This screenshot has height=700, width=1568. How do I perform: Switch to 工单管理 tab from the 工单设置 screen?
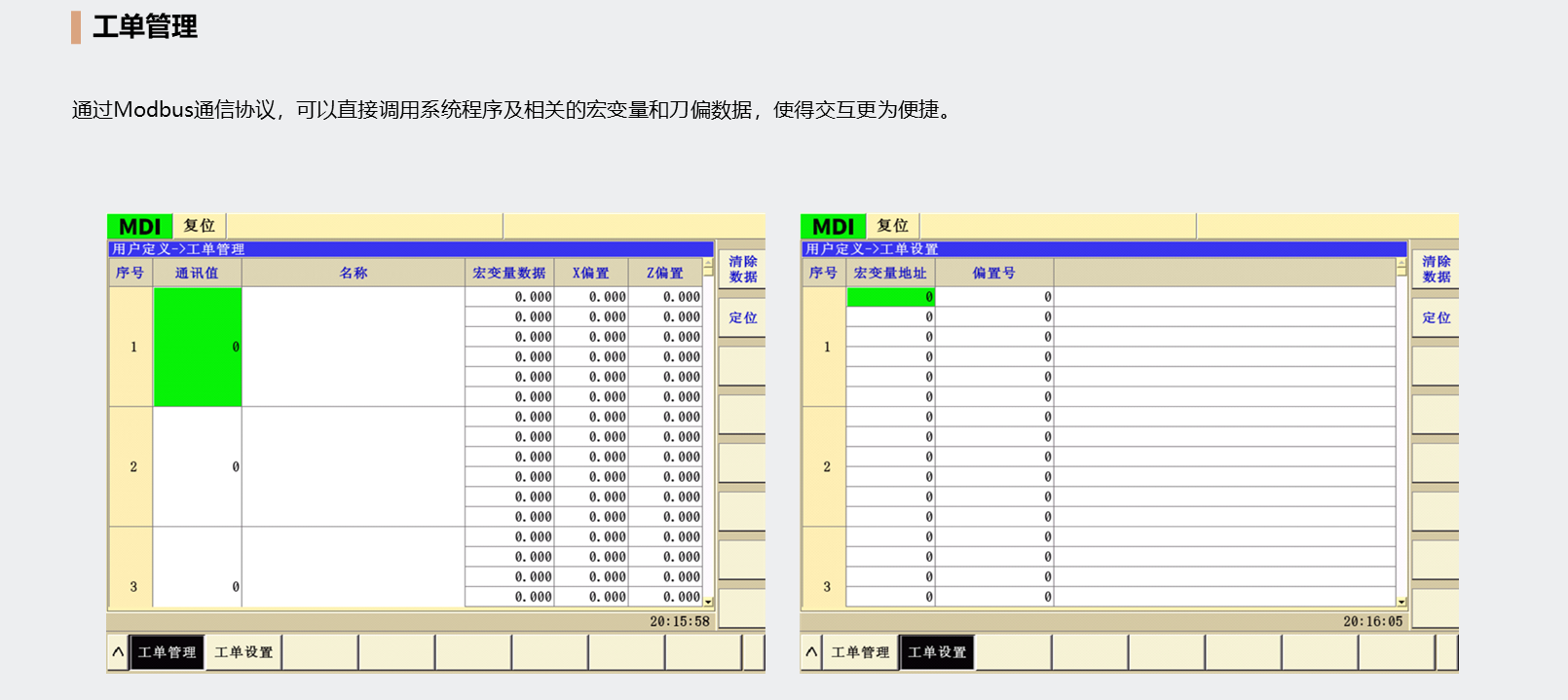(x=860, y=652)
